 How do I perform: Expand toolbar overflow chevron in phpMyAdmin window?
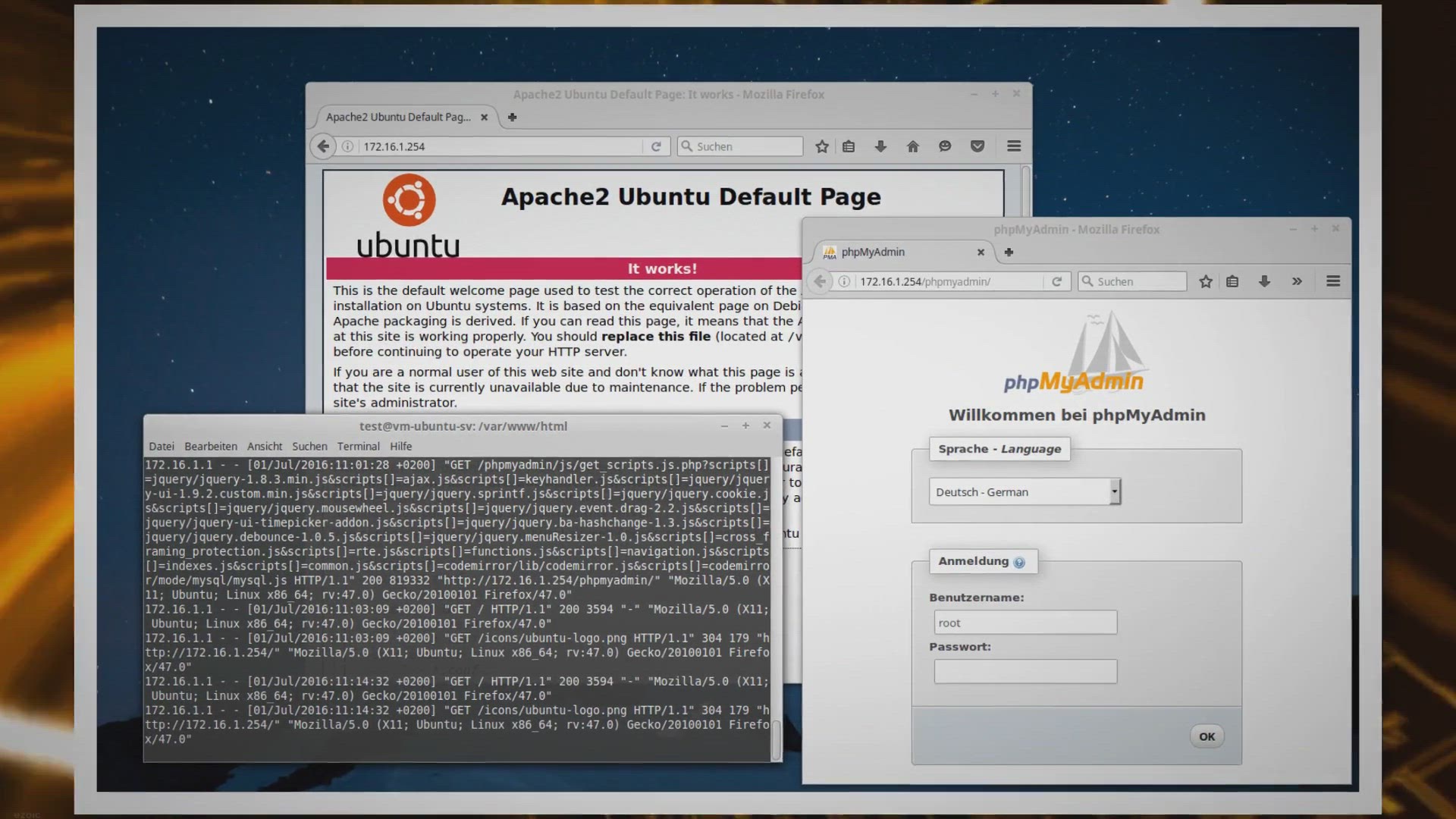(1297, 281)
